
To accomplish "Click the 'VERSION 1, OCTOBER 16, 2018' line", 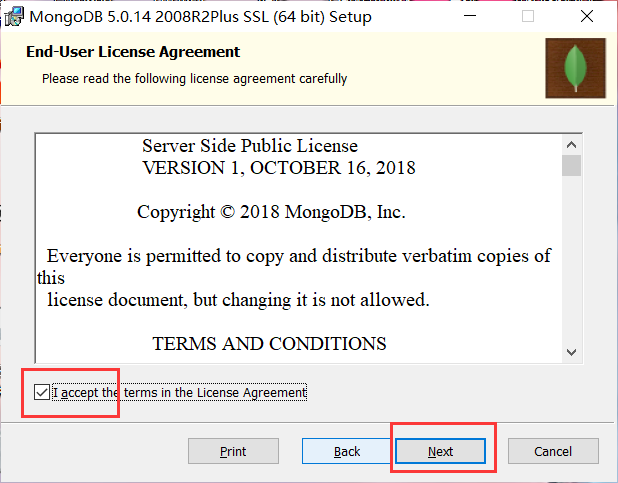I will pyautogui.click(x=279, y=168).
